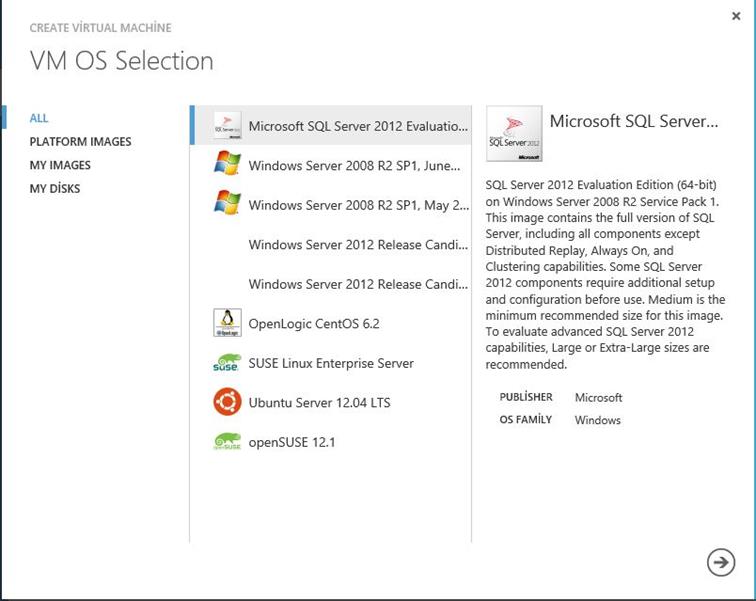Viewport: 756px width, 601px height.
Task: Select the ALL category
Action: click(39, 118)
